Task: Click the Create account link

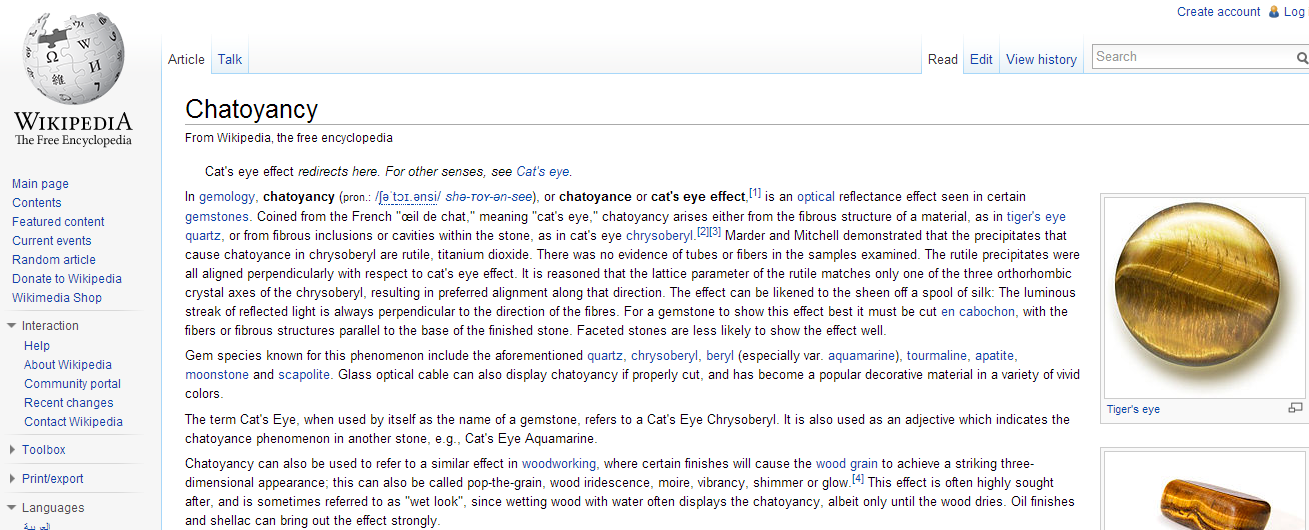Action: pyautogui.click(x=1218, y=11)
